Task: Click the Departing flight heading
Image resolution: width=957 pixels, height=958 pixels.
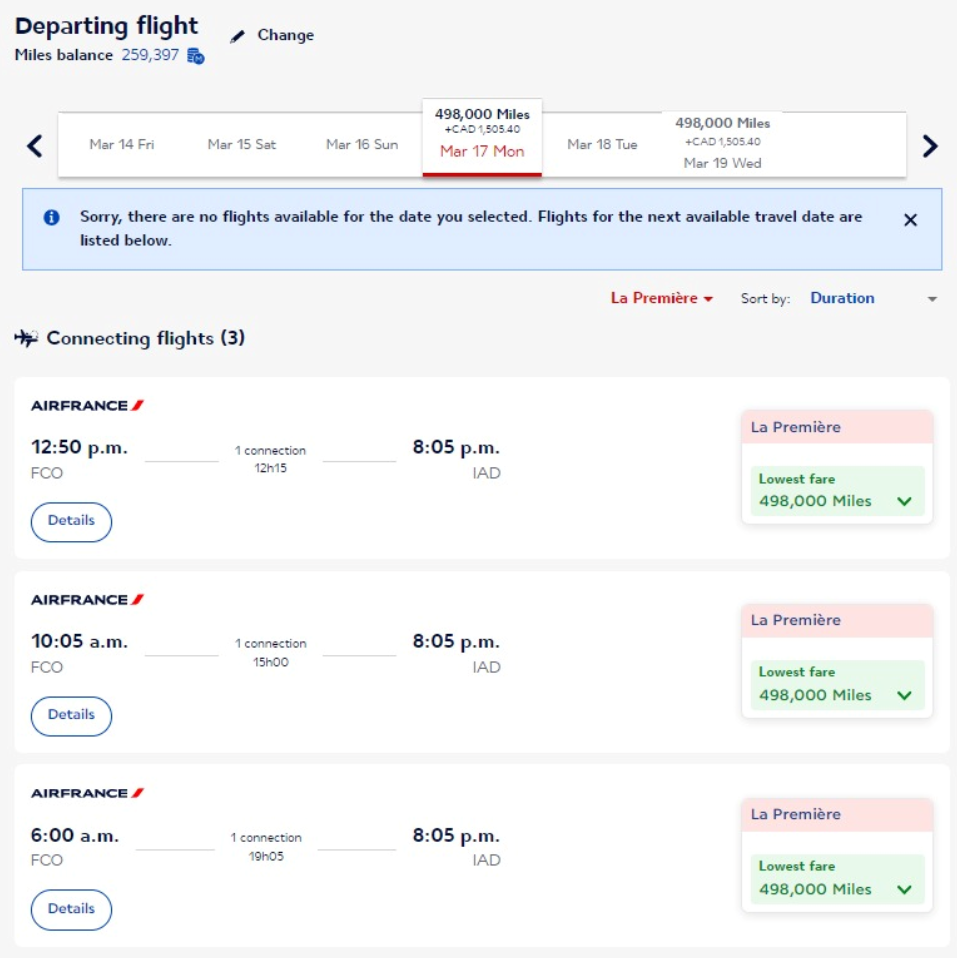Action: click(106, 26)
